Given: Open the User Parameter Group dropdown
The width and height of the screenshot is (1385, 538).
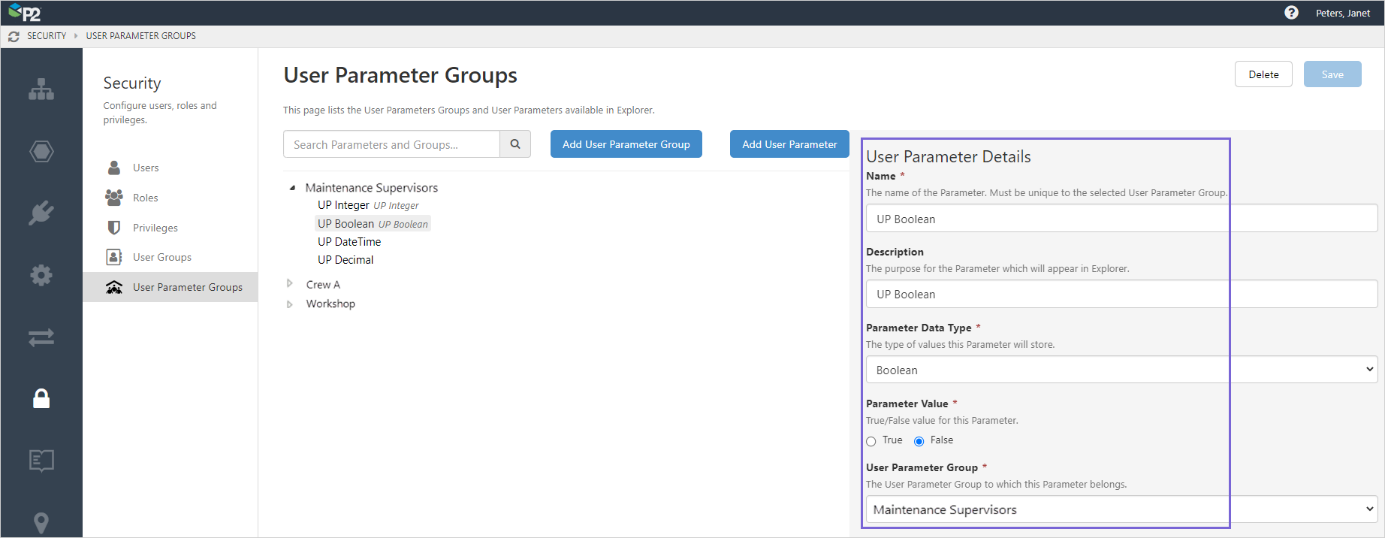Looking at the screenshot, I should point(1120,510).
